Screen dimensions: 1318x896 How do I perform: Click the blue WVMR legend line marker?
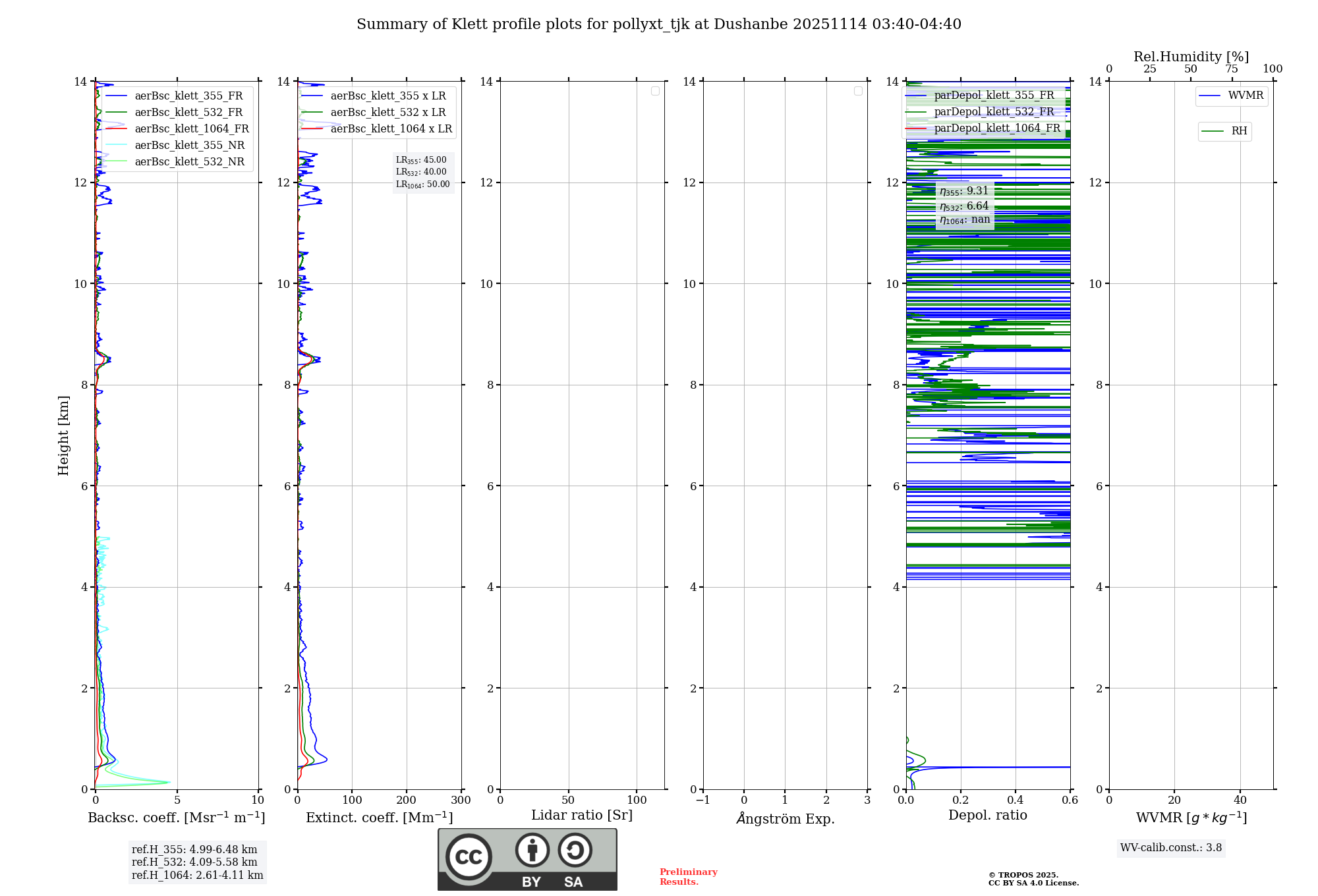[x=1209, y=96]
